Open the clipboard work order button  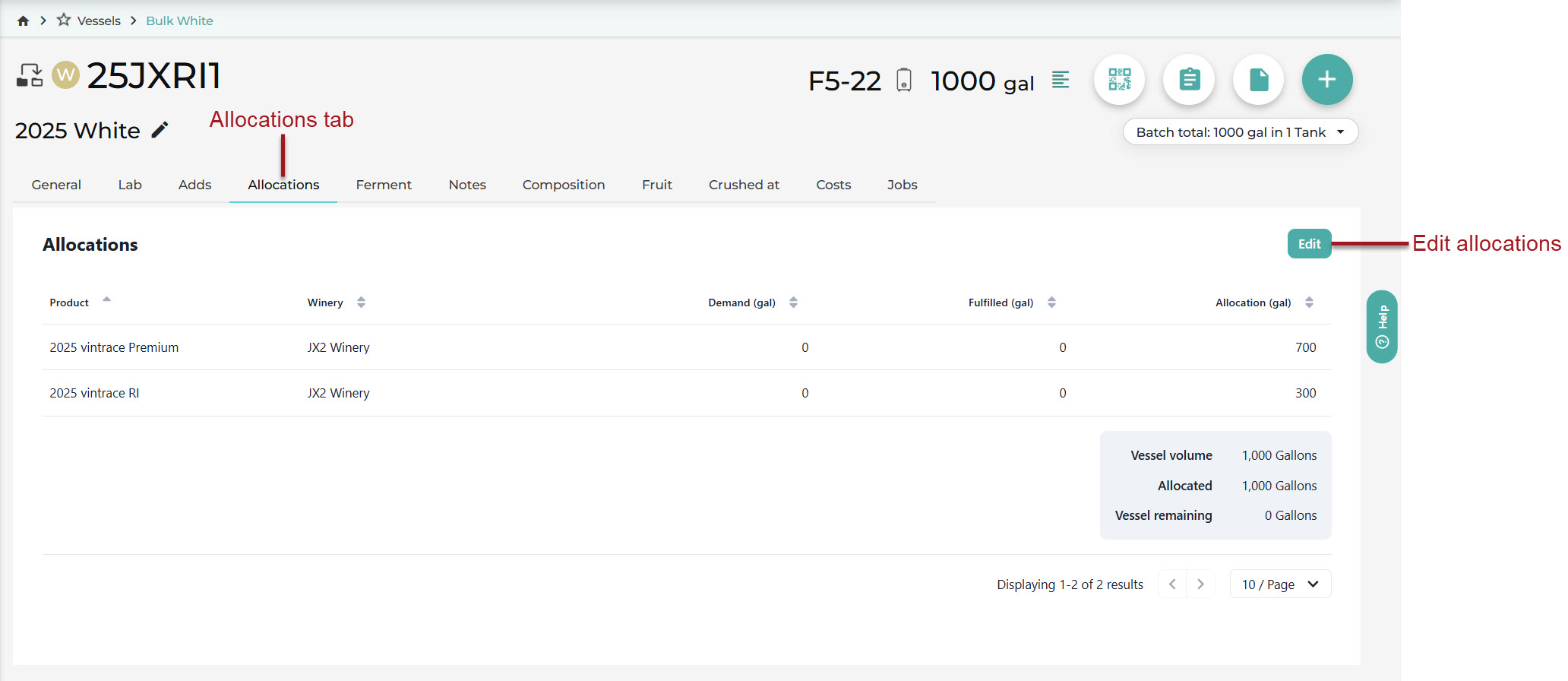pyautogui.click(x=1189, y=79)
